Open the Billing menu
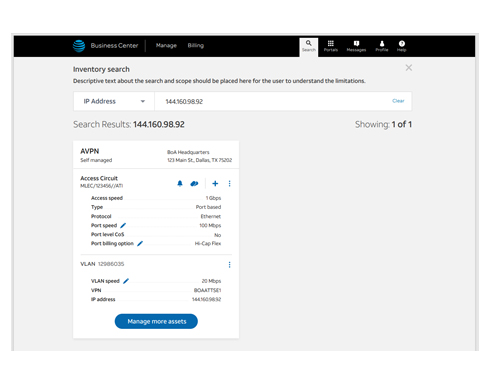 pos(196,46)
